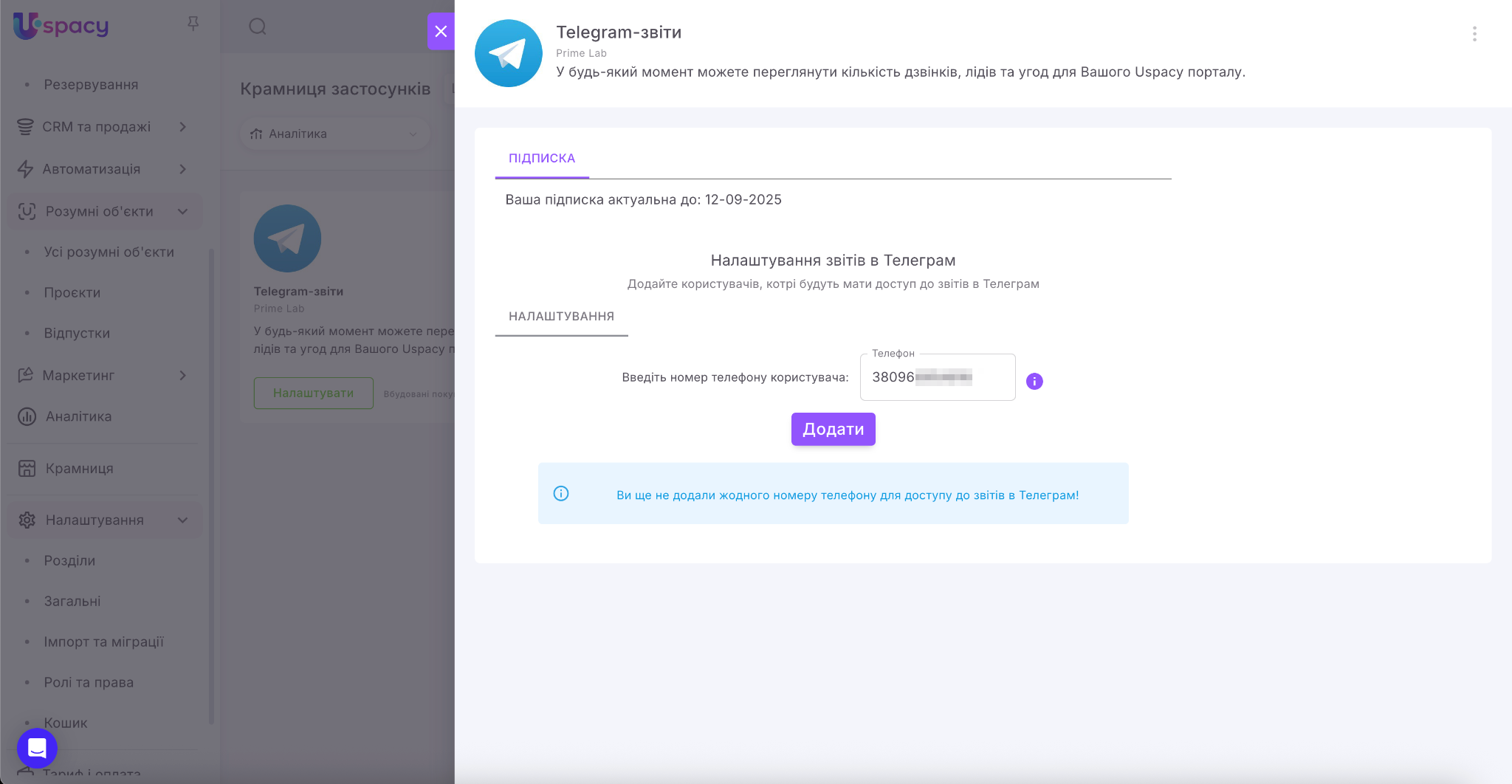This screenshot has width=1512, height=784.
Task: Click the purple info icon beside phone field
Action: [1034, 381]
